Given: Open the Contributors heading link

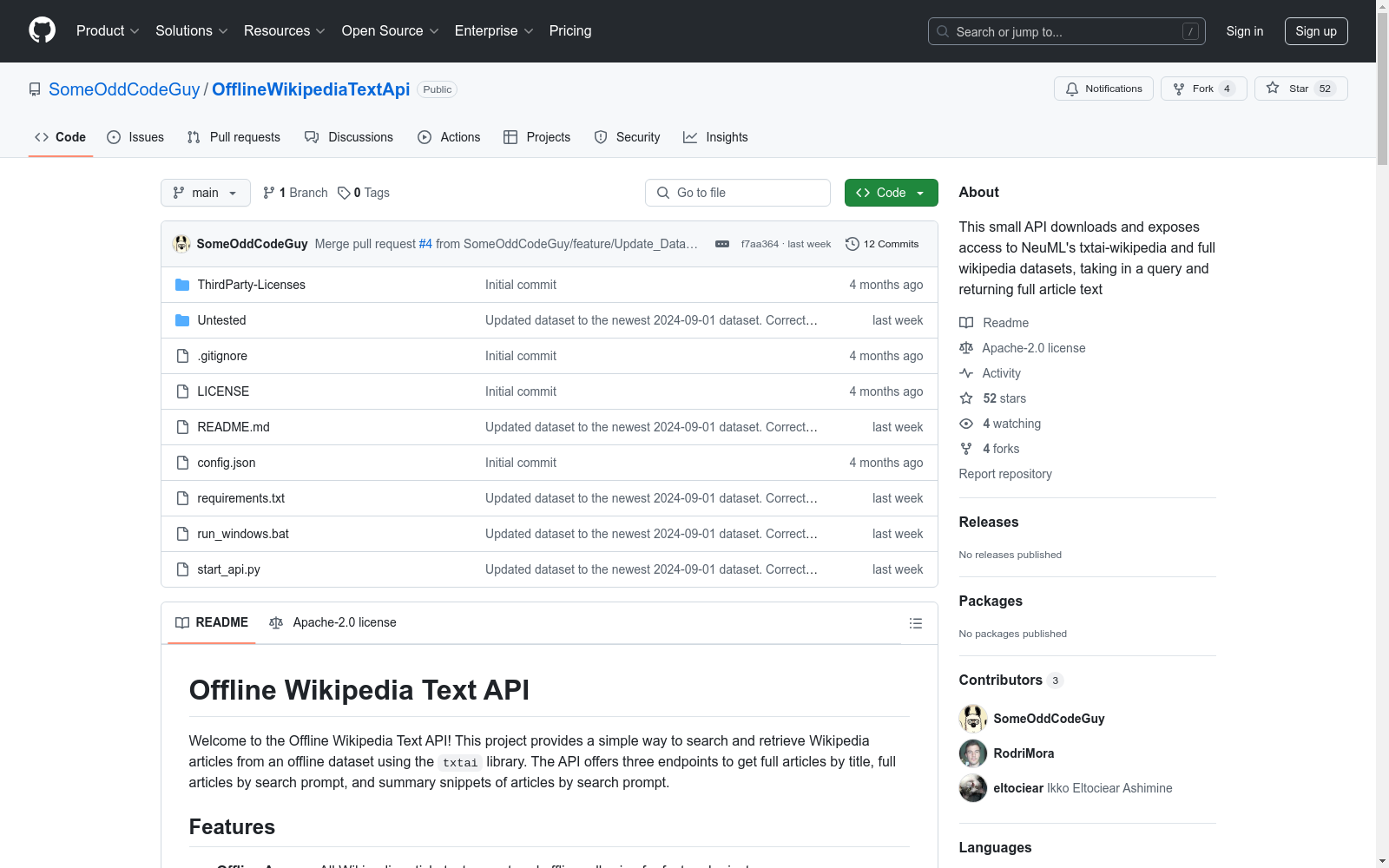Looking at the screenshot, I should [1011, 681].
